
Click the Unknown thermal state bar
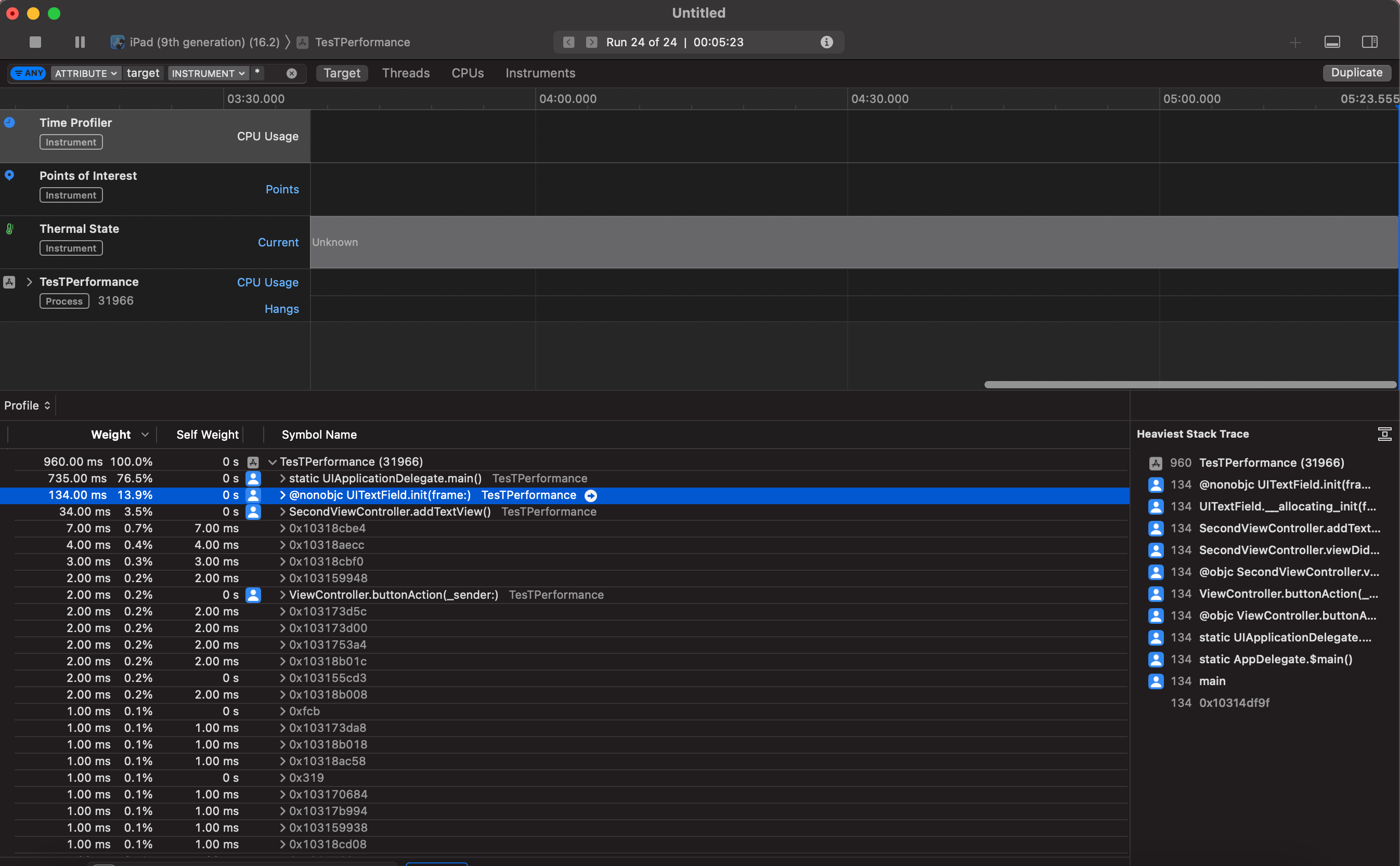coord(854,242)
